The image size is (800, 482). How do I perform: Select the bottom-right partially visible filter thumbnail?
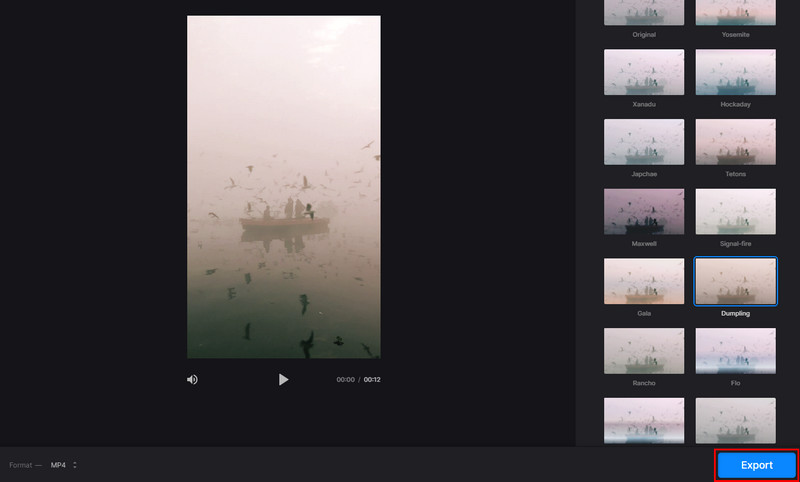pyautogui.click(x=735, y=420)
